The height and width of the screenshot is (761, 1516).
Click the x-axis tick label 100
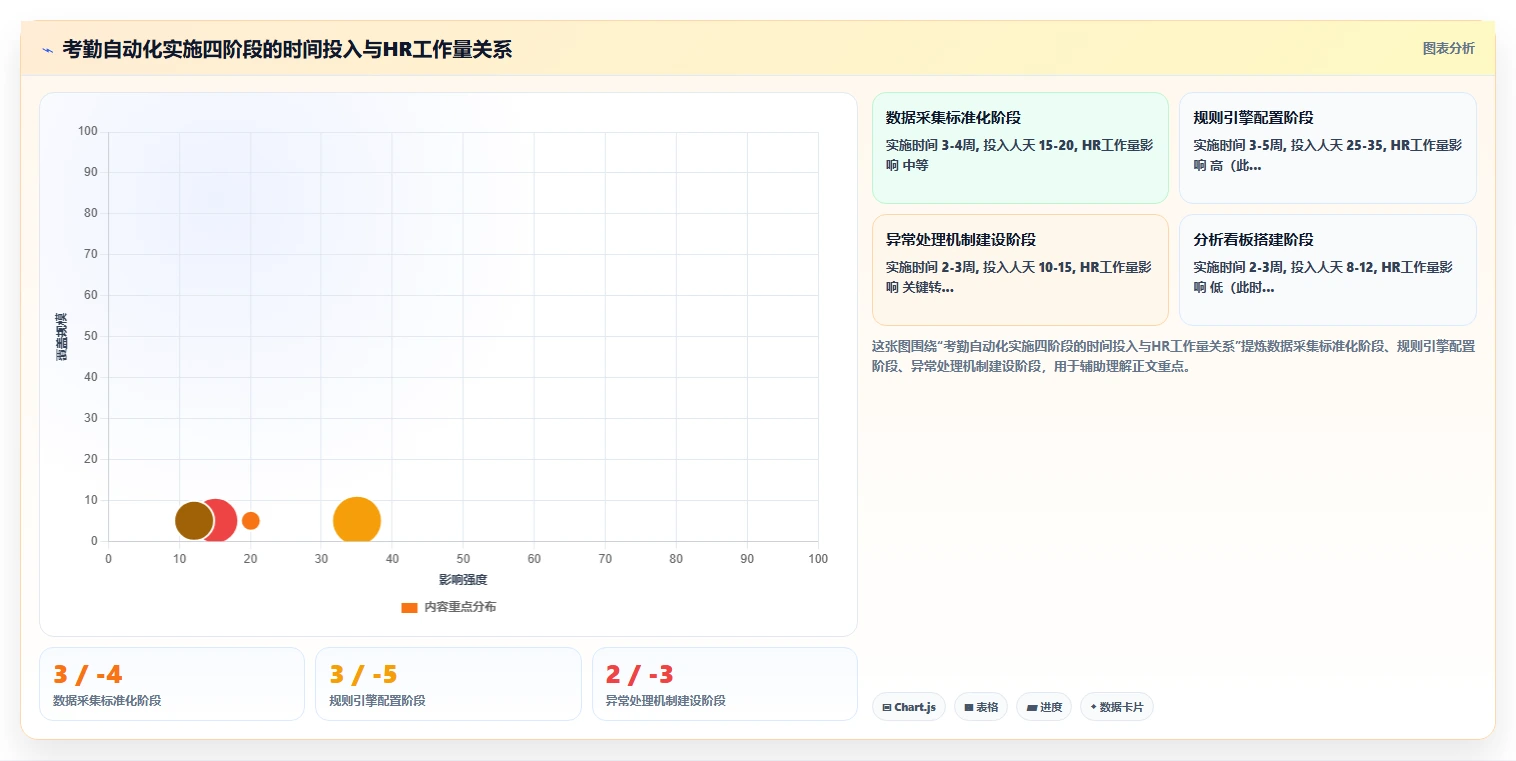(818, 559)
